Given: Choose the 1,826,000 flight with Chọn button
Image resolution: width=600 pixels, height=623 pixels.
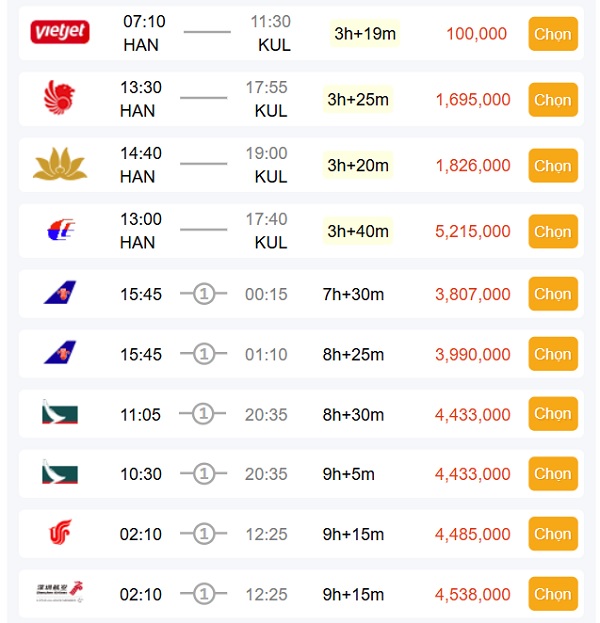Looking at the screenshot, I should click(x=552, y=165).
